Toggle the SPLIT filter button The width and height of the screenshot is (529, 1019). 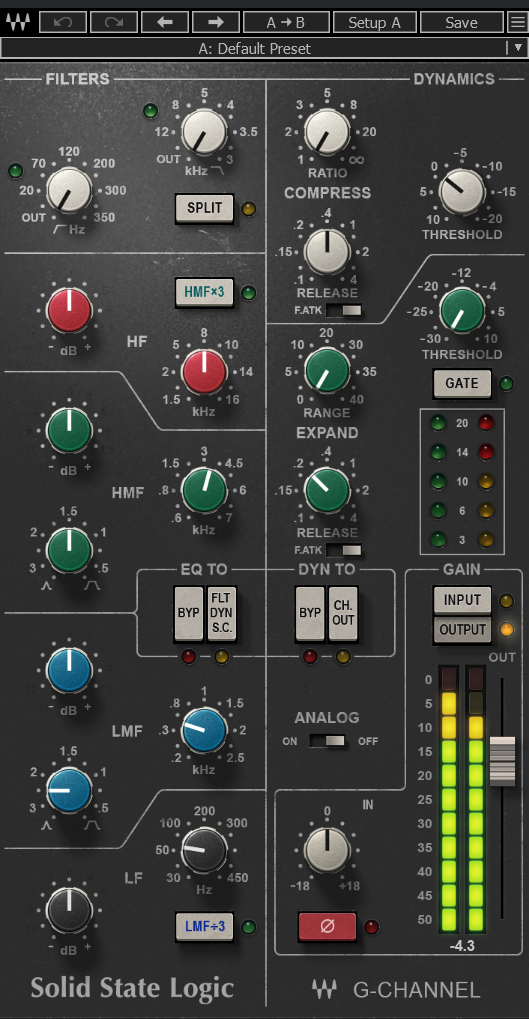pos(205,209)
